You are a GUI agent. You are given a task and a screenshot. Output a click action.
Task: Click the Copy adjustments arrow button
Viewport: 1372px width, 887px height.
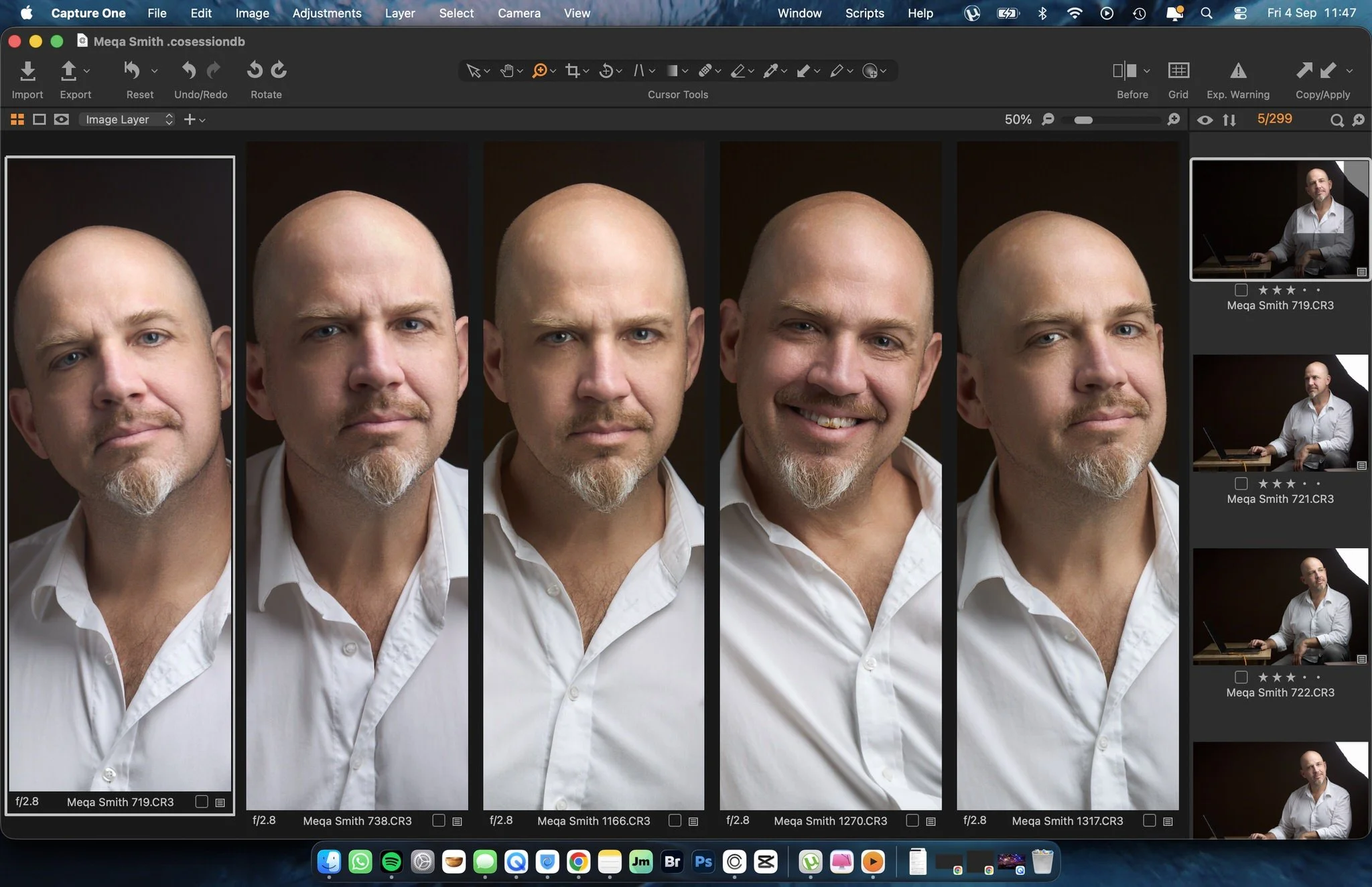point(1304,70)
